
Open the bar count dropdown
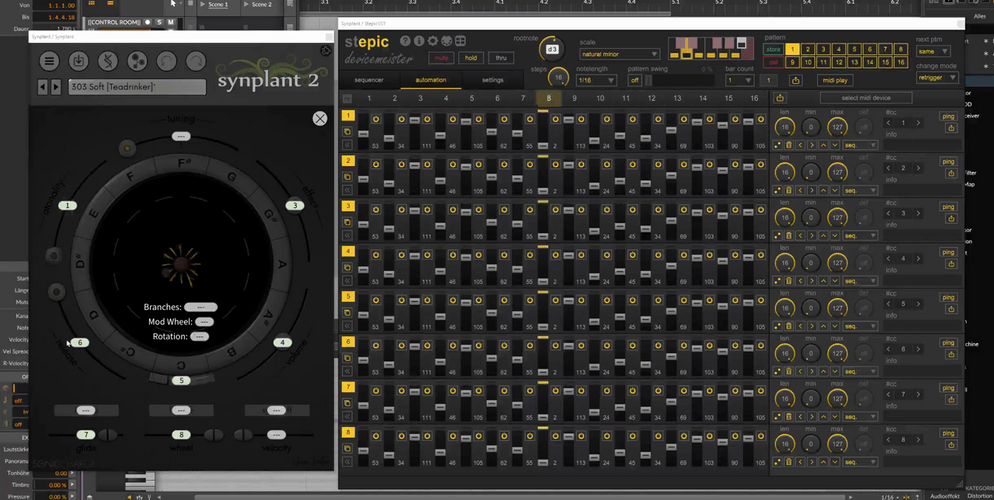click(x=739, y=80)
